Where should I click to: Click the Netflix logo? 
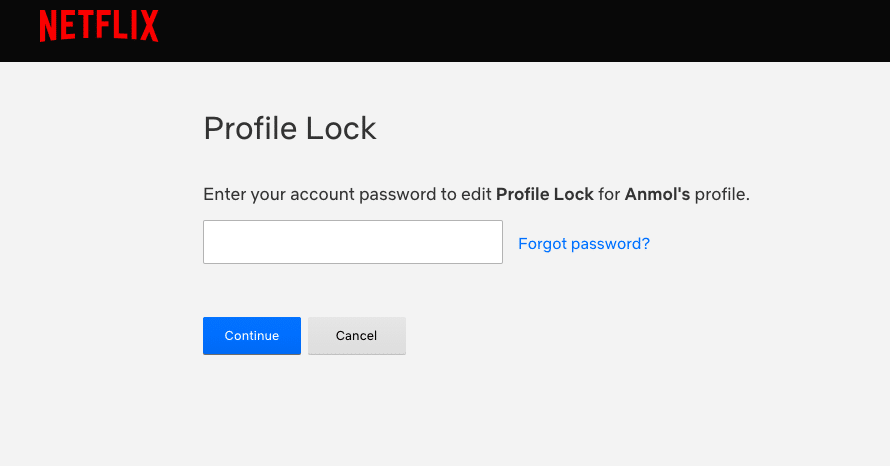[99, 26]
